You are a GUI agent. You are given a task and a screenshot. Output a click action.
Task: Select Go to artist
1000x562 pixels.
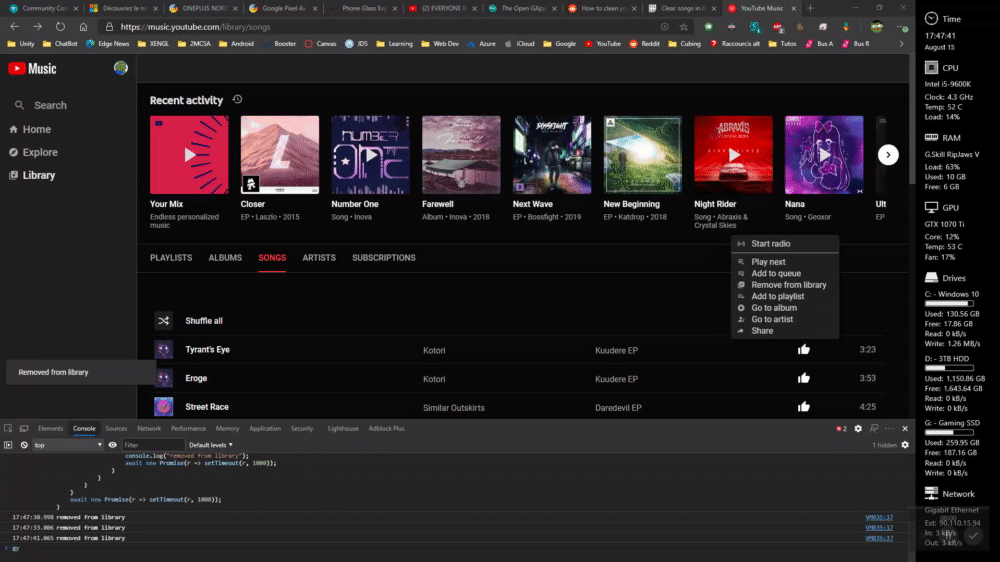point(785,320)
